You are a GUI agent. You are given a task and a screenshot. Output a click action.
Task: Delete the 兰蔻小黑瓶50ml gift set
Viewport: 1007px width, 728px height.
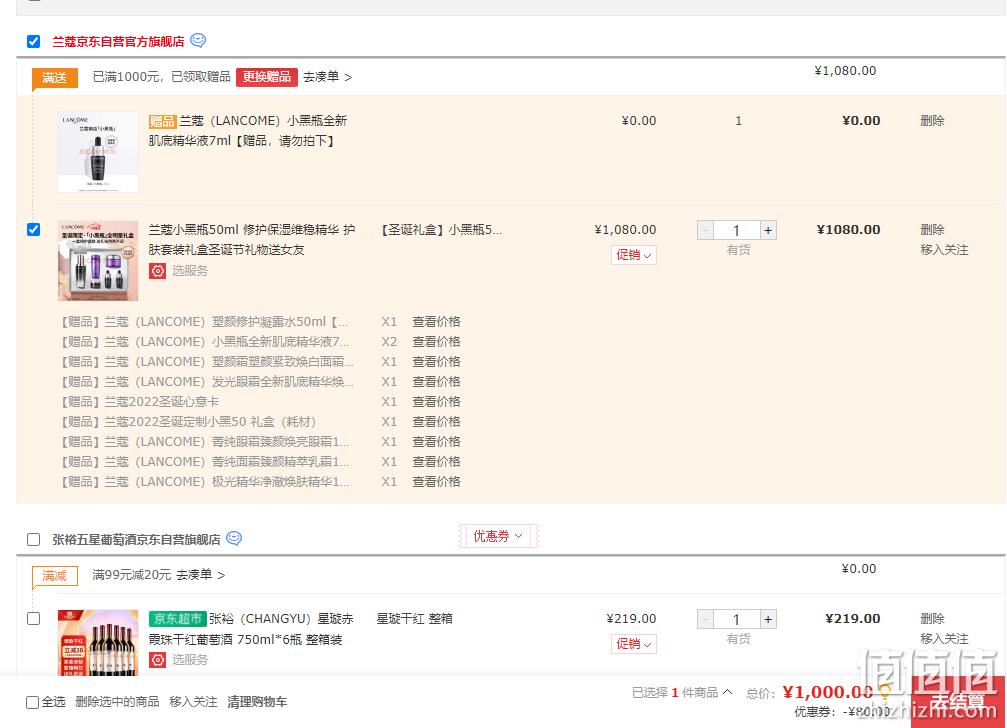(932, 230)
